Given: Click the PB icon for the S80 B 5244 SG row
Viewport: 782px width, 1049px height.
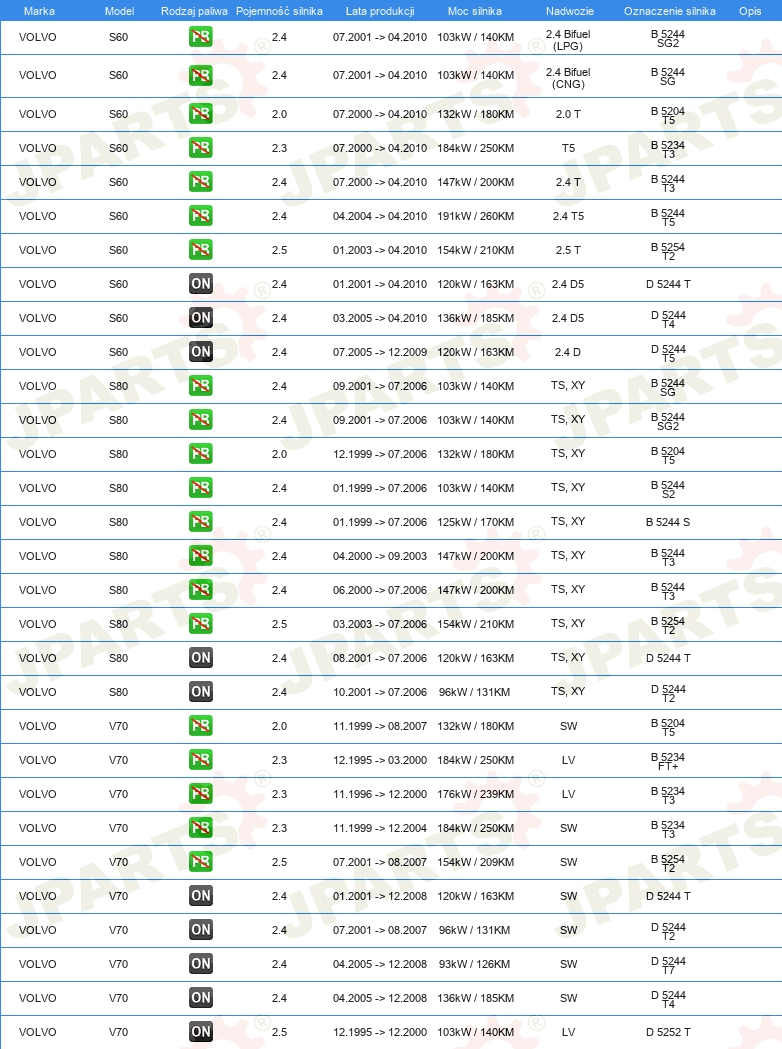Looking at the screenshot, I should tap(201, 386).
